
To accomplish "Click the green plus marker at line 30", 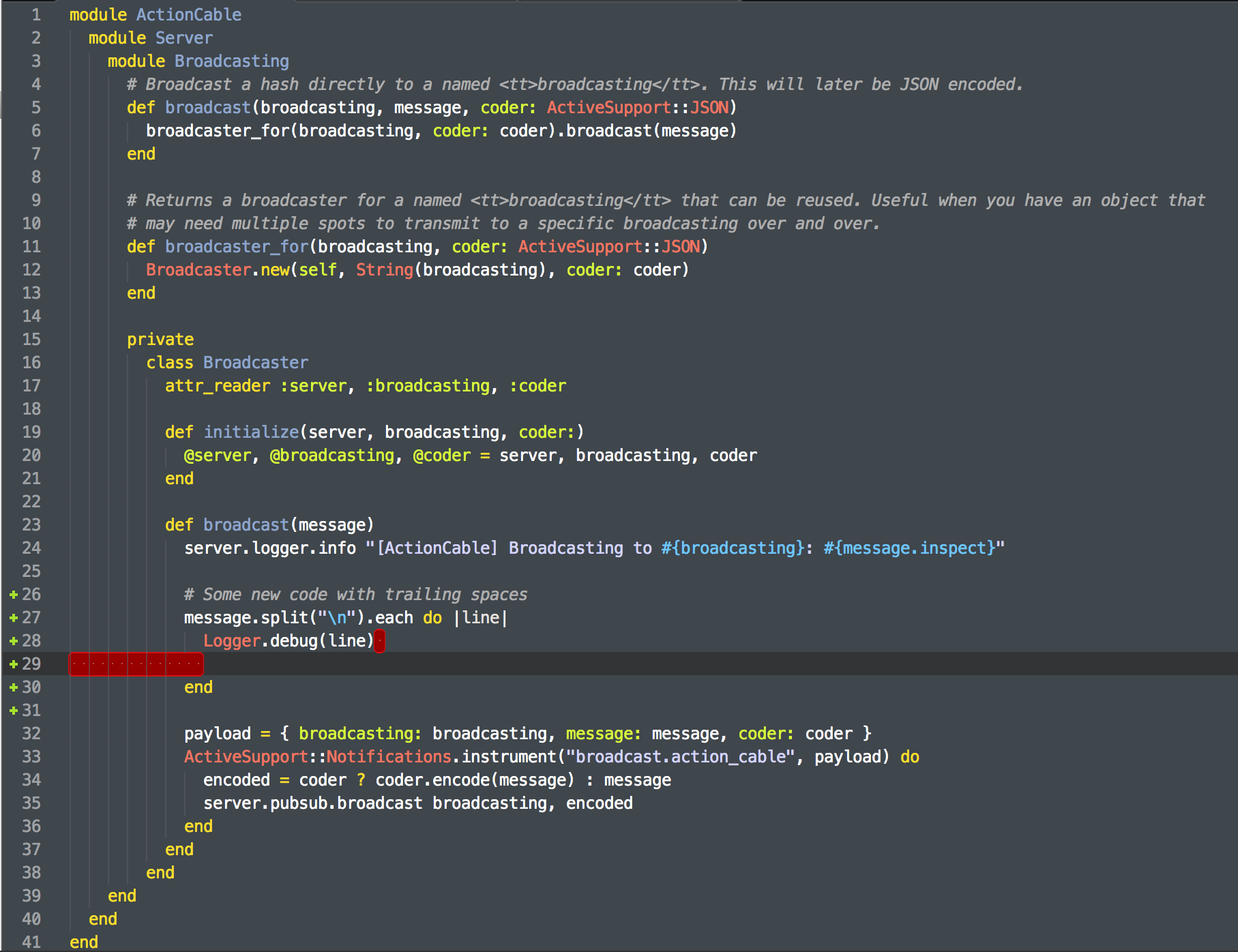I will [14, 687].
